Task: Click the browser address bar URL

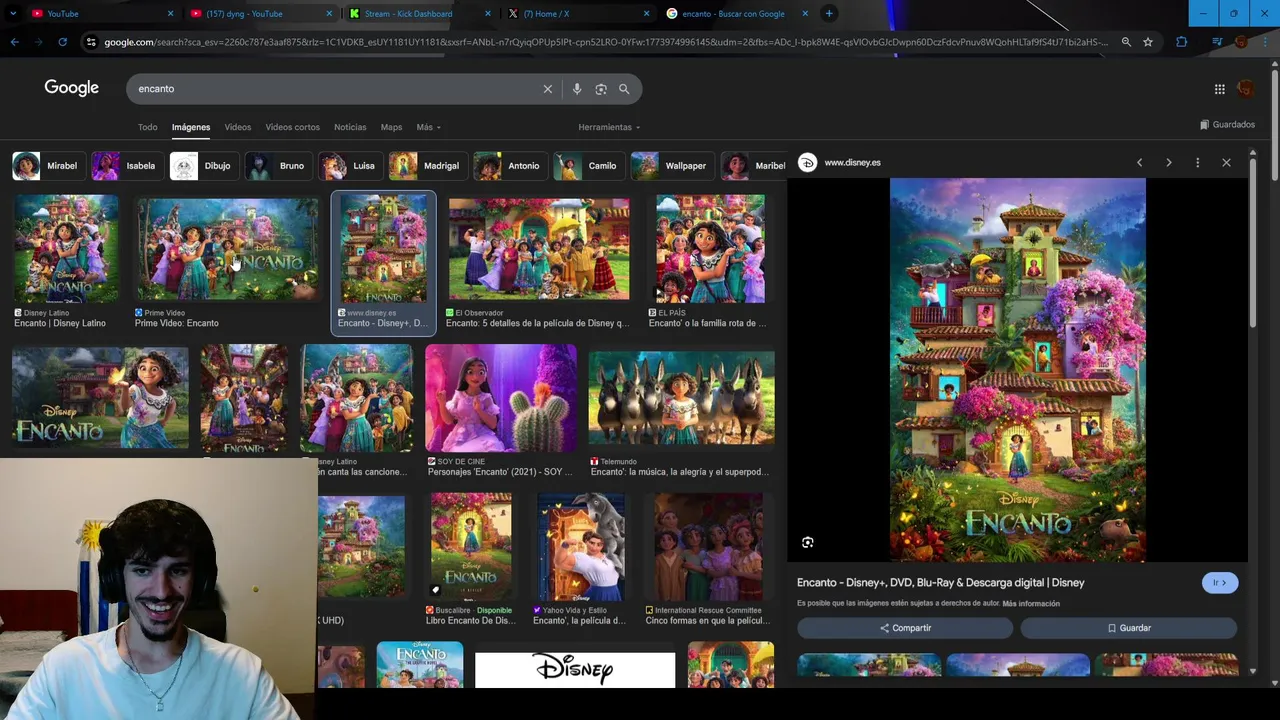Action: 605,42
